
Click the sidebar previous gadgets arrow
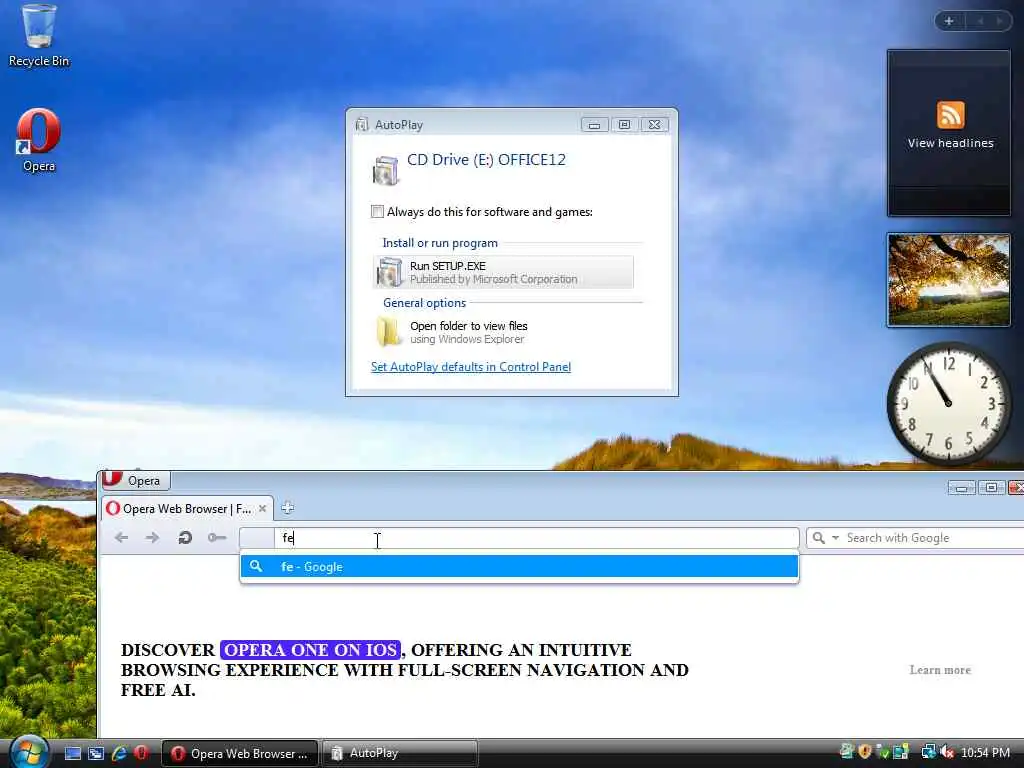click(980, 21)
